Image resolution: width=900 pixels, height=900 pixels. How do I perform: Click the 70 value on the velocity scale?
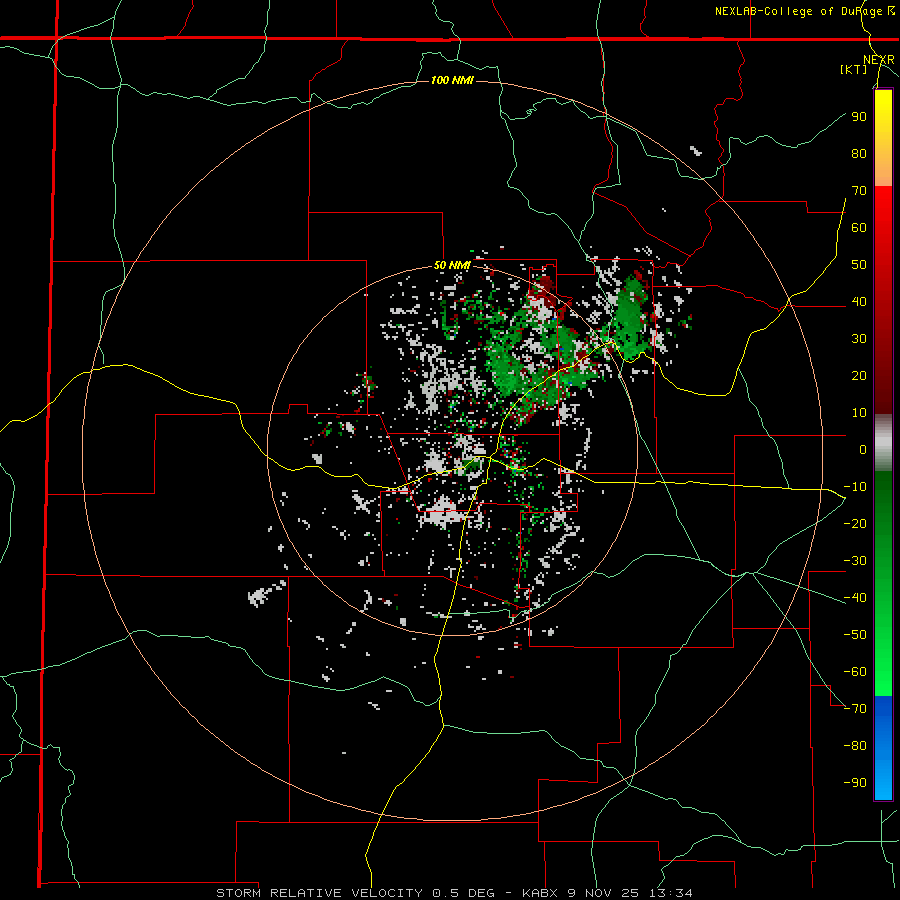pyautogui.click(x=859, y=191)
